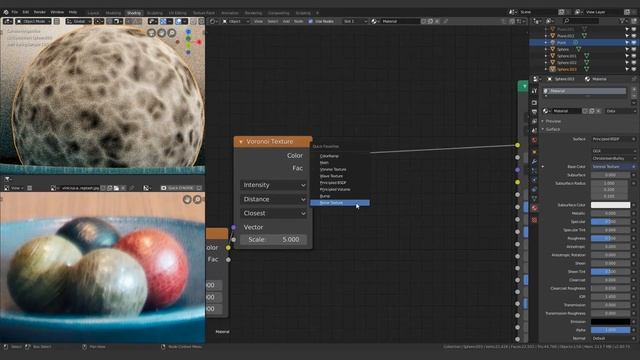
Task: Open the node editor View menu
Action: (x=258, y=21)
